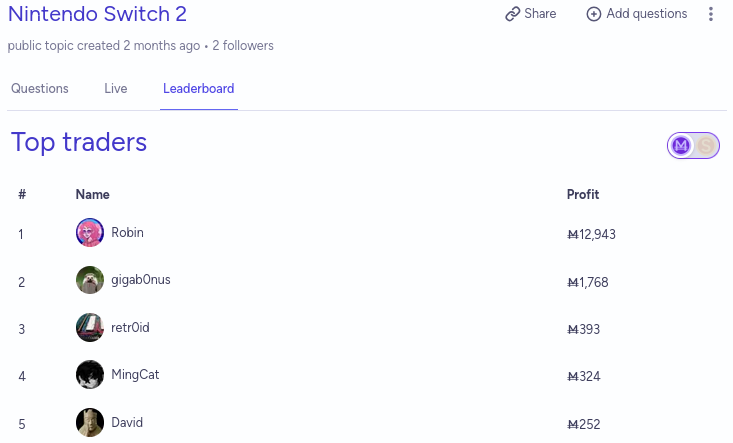Open David's profile link
This screenshot has height=443, width=733.
click(127, 423)
